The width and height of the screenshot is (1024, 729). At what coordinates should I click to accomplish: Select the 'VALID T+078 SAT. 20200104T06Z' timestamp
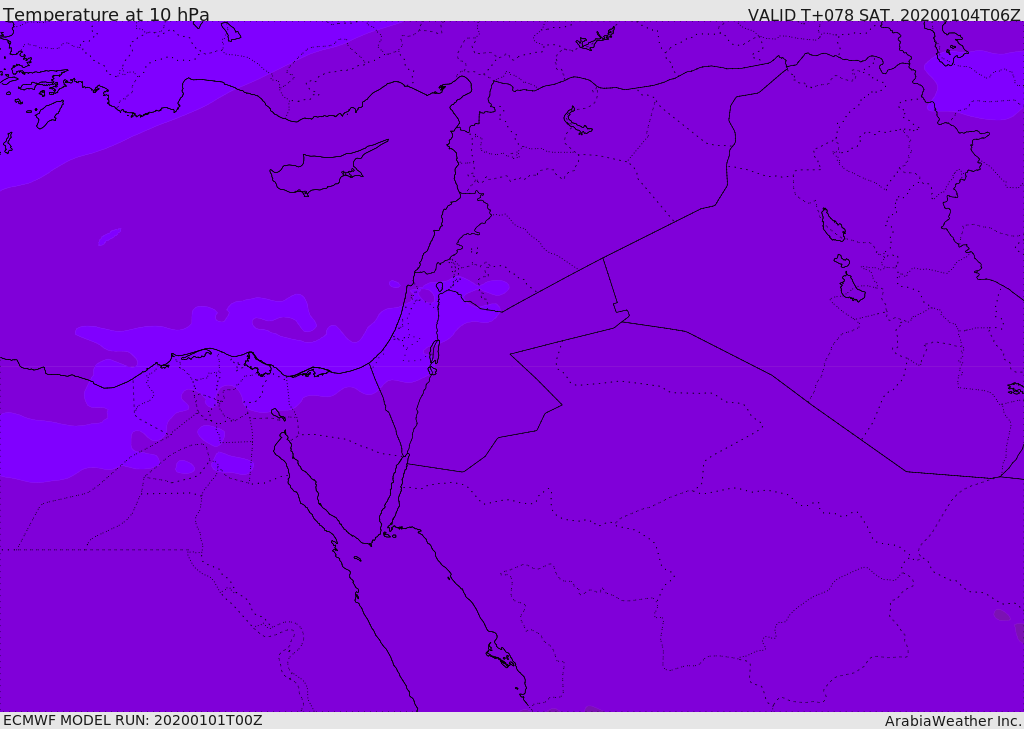[x=884, y=14]
